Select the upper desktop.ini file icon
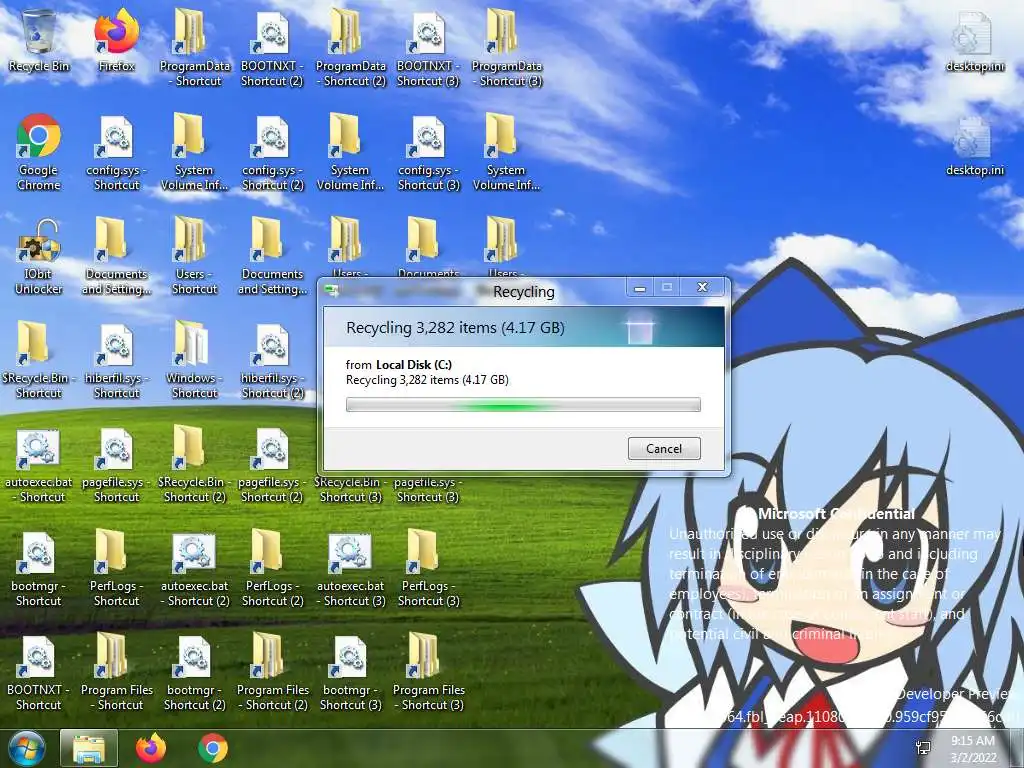 [975, 42]
